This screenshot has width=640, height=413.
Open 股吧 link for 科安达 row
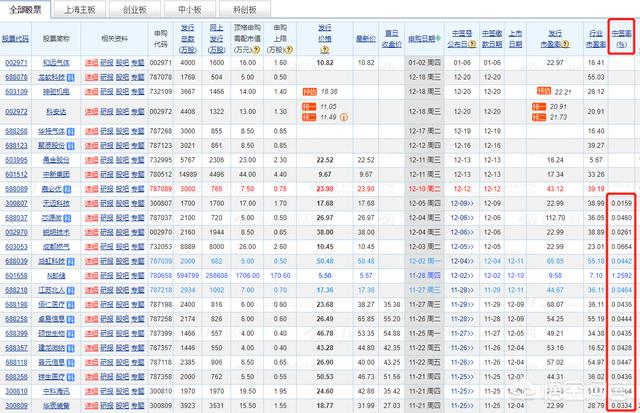pos(122,110)
